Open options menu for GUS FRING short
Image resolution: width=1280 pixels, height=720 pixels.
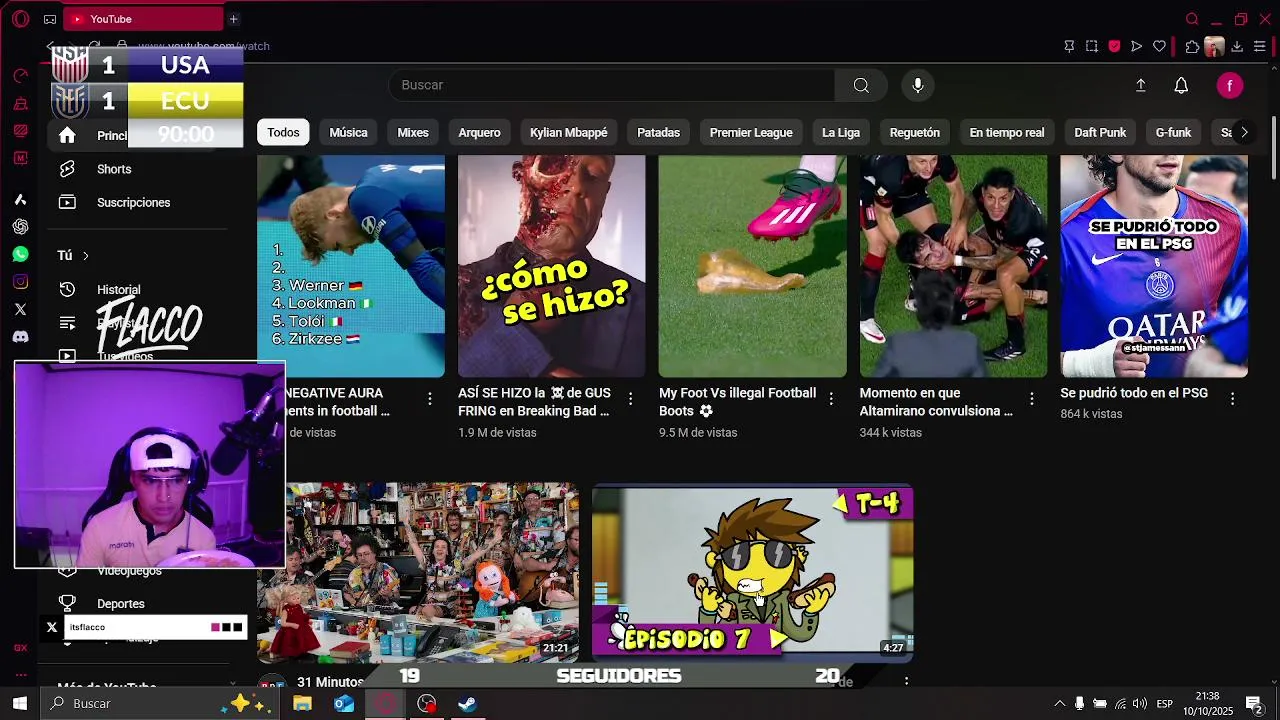(x=630, y=399)
